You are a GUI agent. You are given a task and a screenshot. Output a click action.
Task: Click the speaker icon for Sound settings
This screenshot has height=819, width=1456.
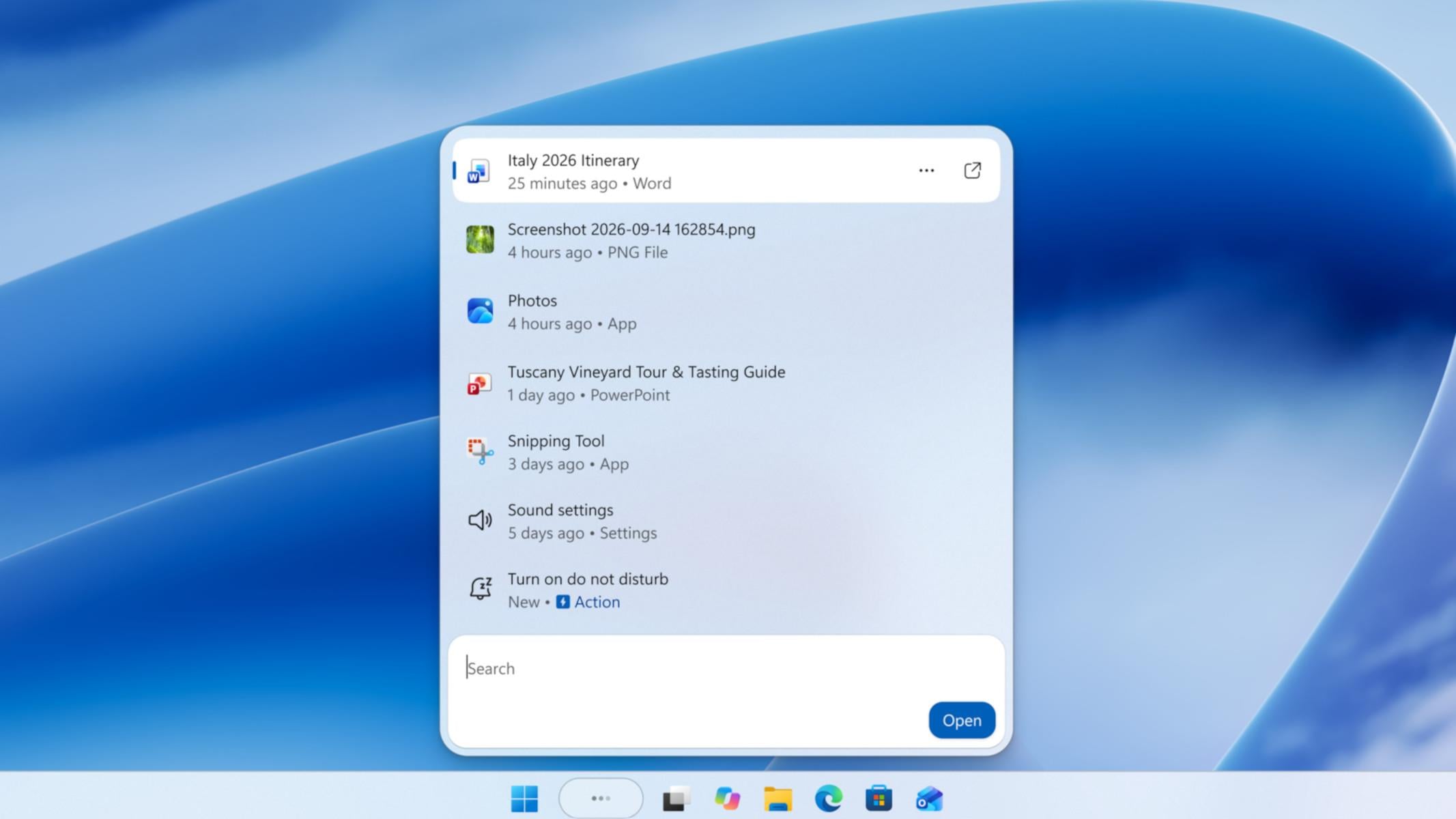click(480, 520)
